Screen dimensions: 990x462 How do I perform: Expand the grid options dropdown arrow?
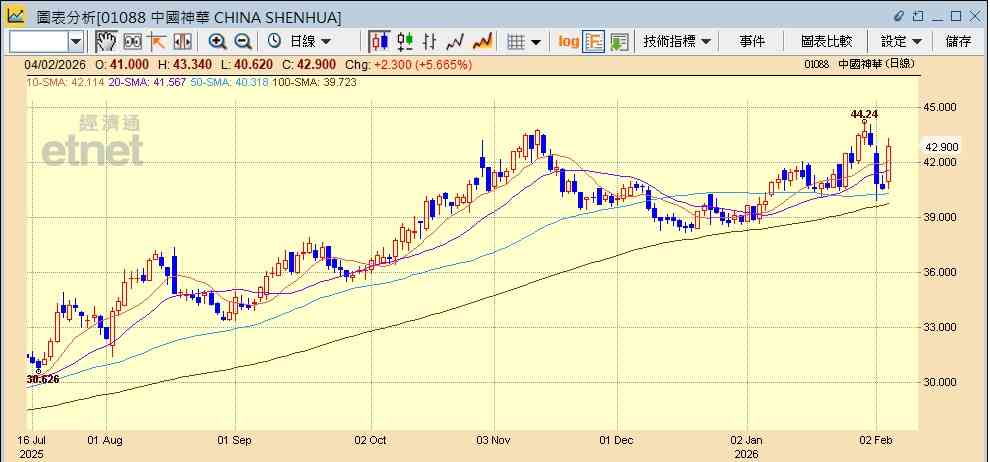click(536, 42)
